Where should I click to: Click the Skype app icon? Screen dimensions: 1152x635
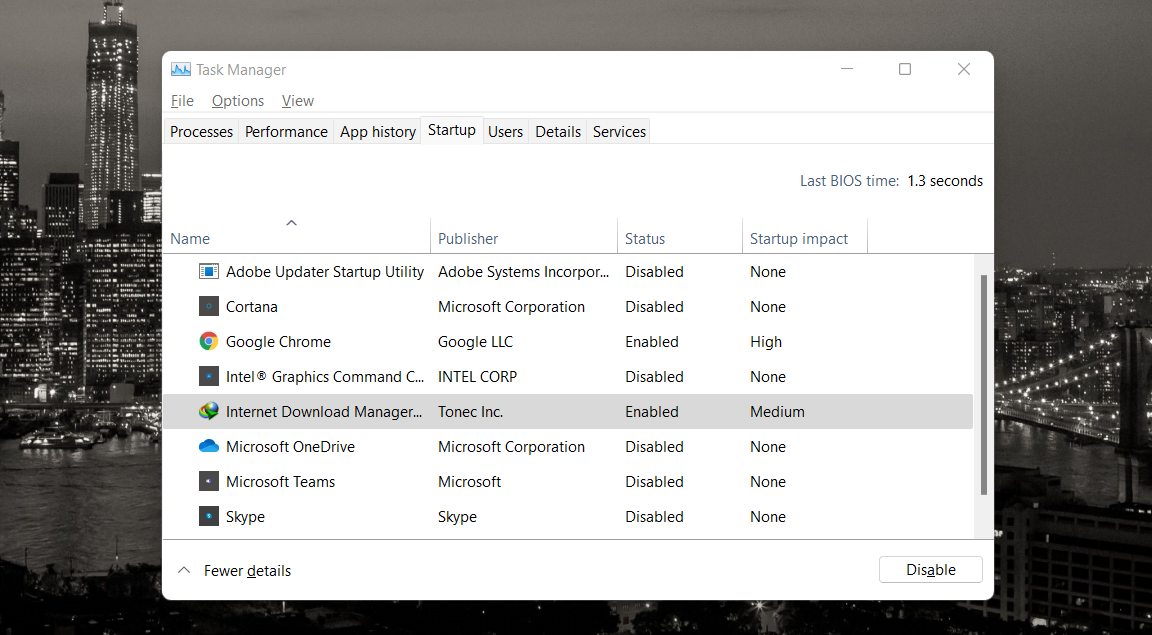(209, 517)
